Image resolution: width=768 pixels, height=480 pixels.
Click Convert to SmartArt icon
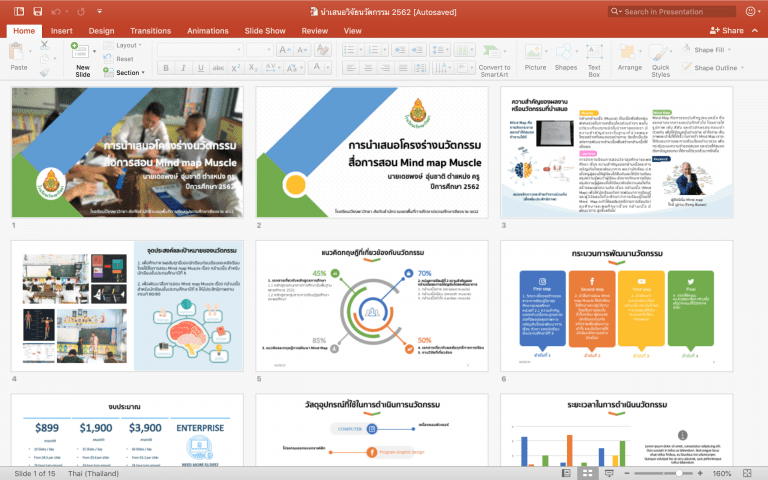click(491, 51)
